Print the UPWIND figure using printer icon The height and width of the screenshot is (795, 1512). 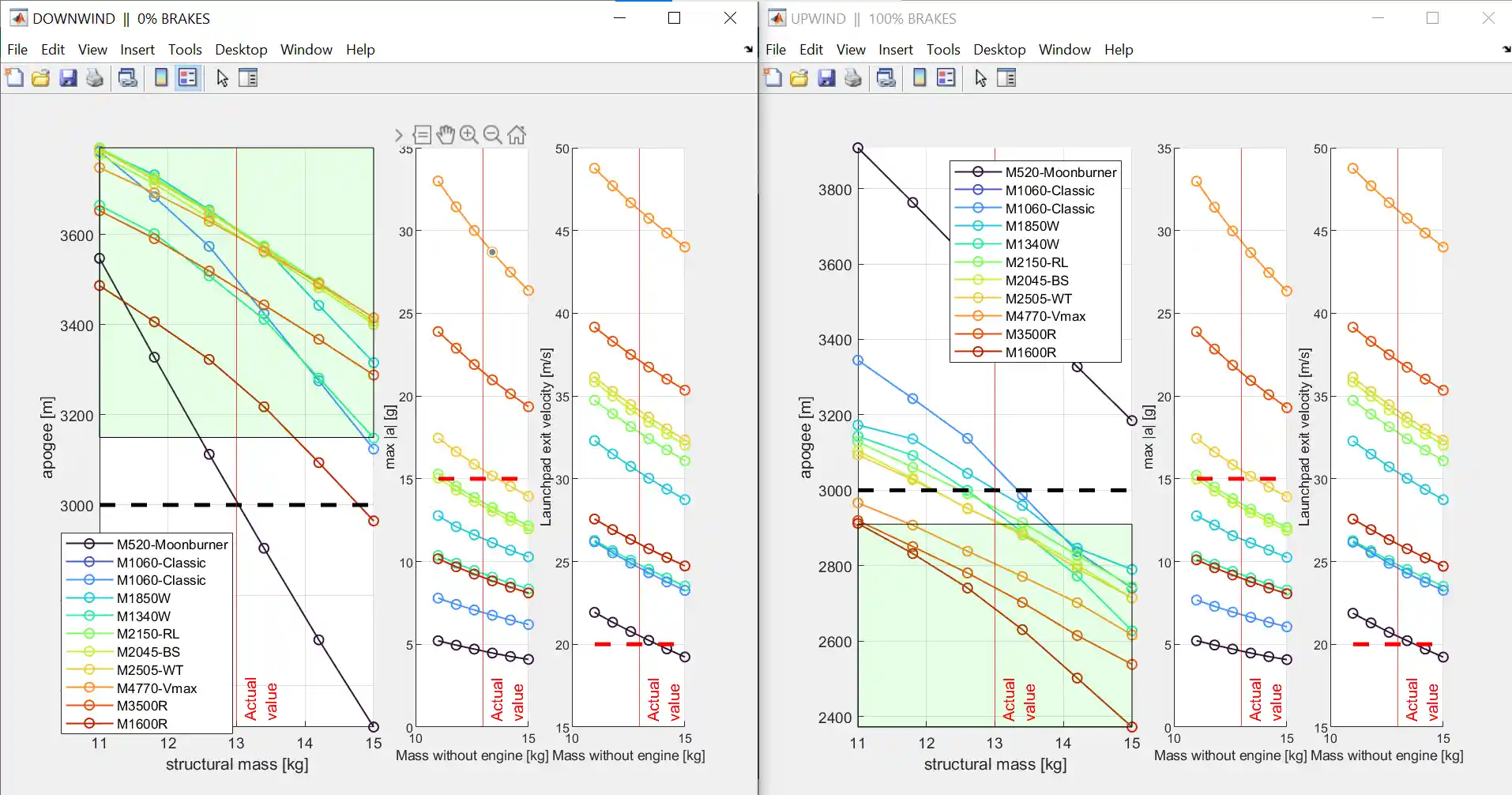click(x=853, y=77)
